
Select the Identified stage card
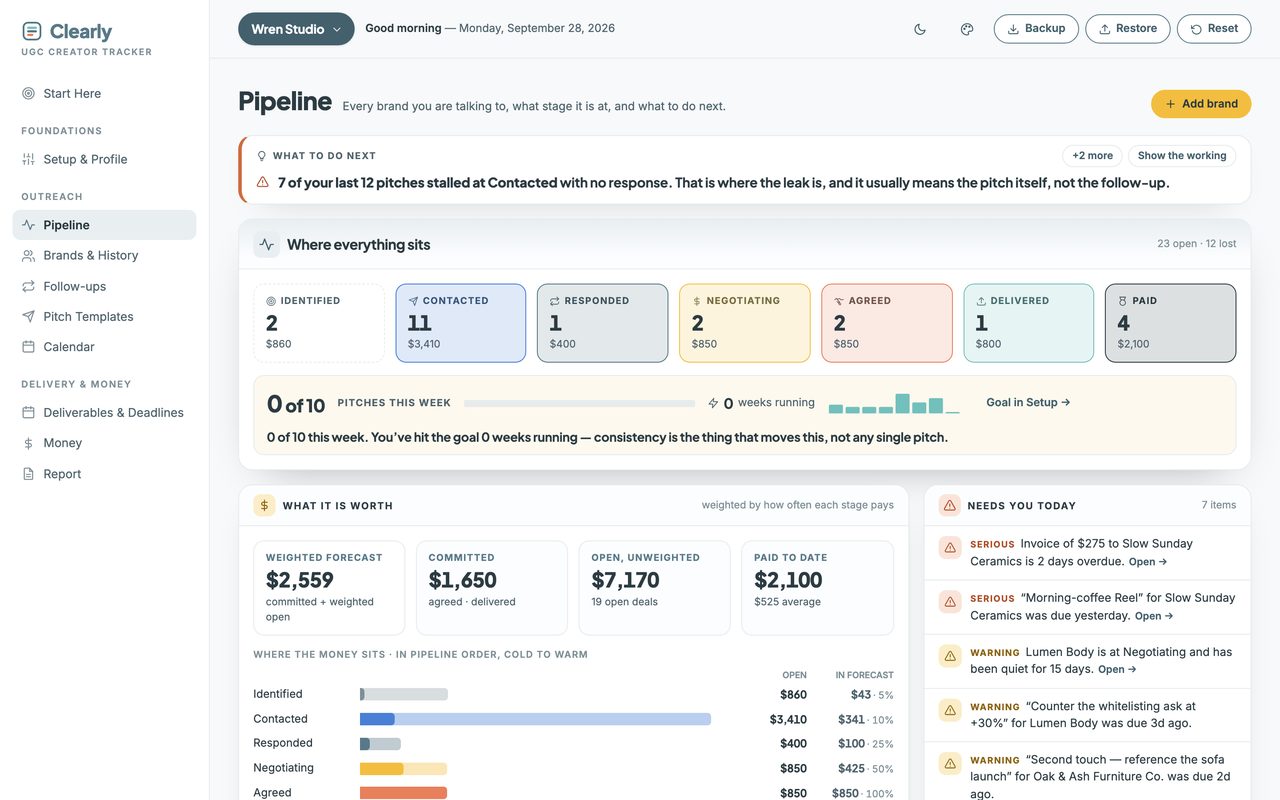[x=319, y=323]
